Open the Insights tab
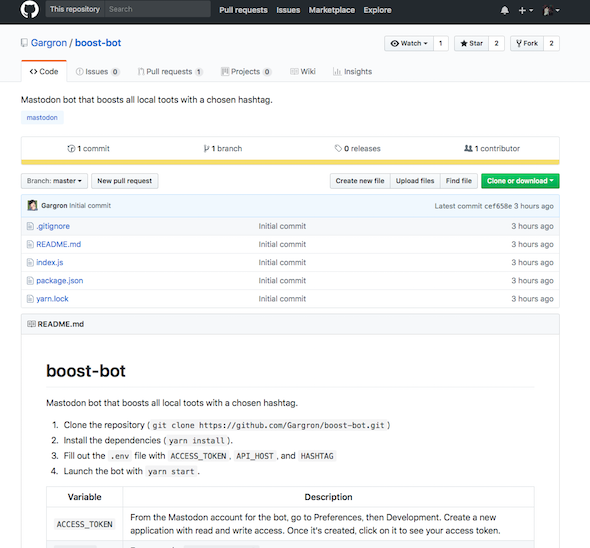Screen dimensions: 590x548 353,72
